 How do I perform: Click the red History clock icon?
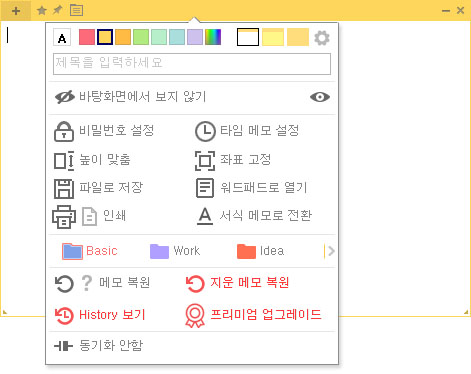point(64,315)
